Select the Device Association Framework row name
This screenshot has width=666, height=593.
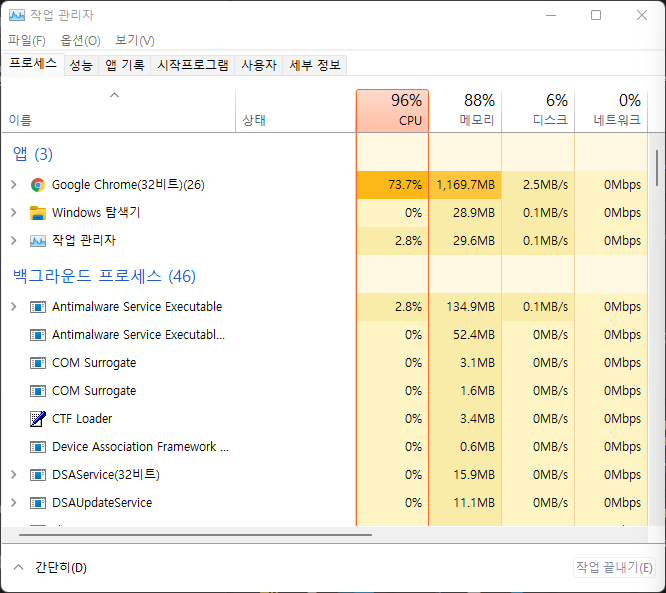click(141, 447)
